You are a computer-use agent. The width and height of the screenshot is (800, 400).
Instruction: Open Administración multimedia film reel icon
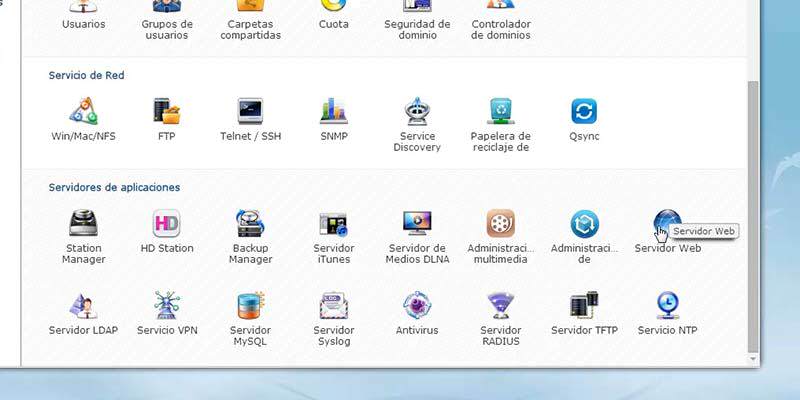pyautogui.click(x=501, y=223)
